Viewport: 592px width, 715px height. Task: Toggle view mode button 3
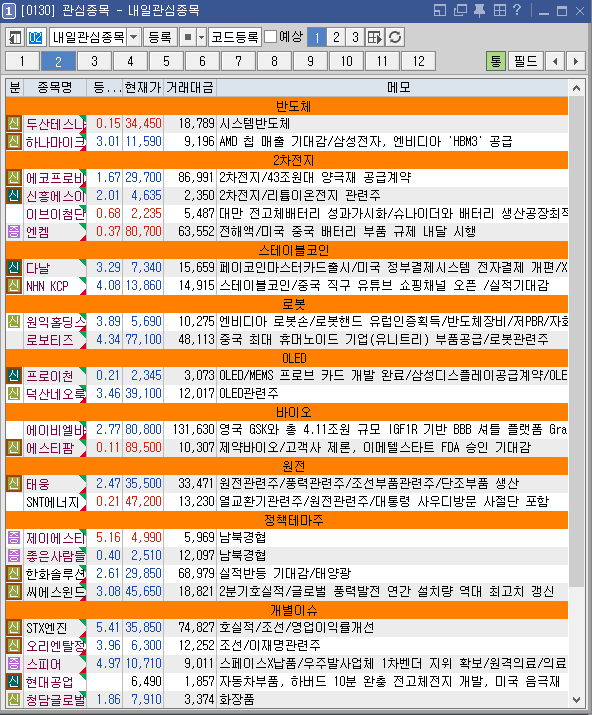click(355, 37)
